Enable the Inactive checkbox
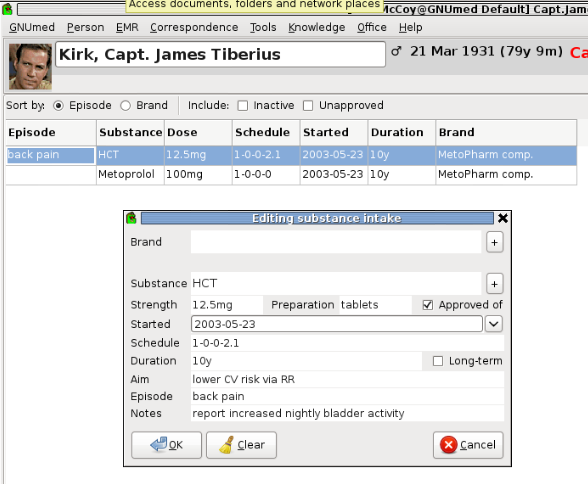The width and height of the screenshot is (588, 484). [243, 106]
